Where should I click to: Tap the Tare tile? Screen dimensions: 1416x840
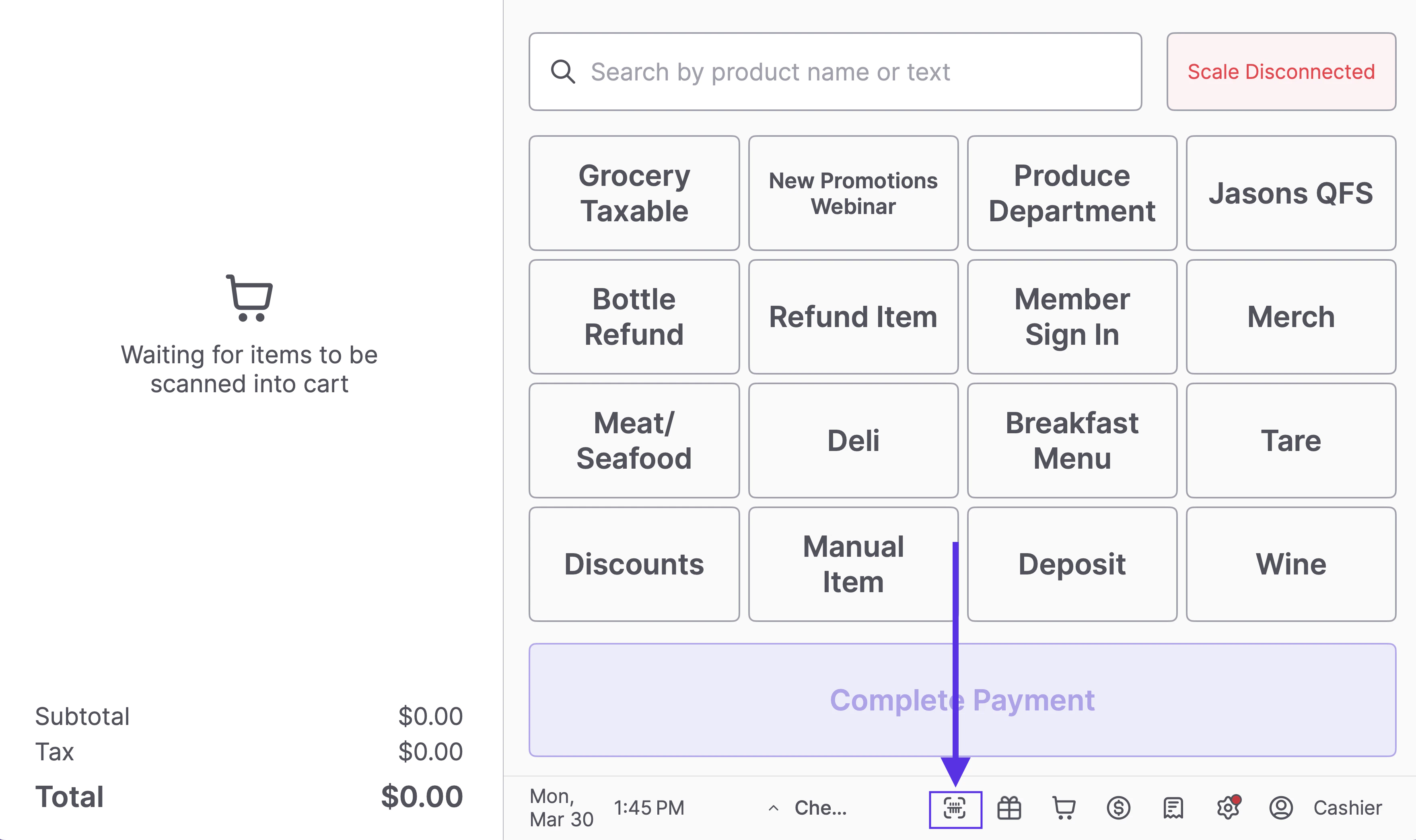tap(1291, 441)
